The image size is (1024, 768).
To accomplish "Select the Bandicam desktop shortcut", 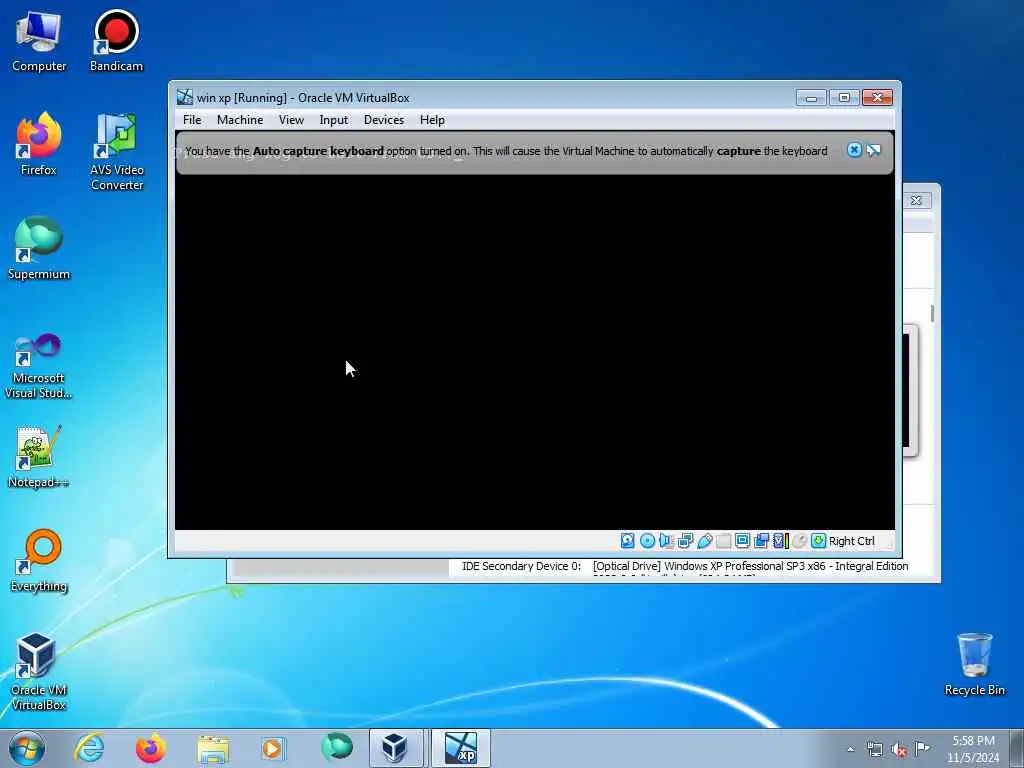I will pos(116,42).
